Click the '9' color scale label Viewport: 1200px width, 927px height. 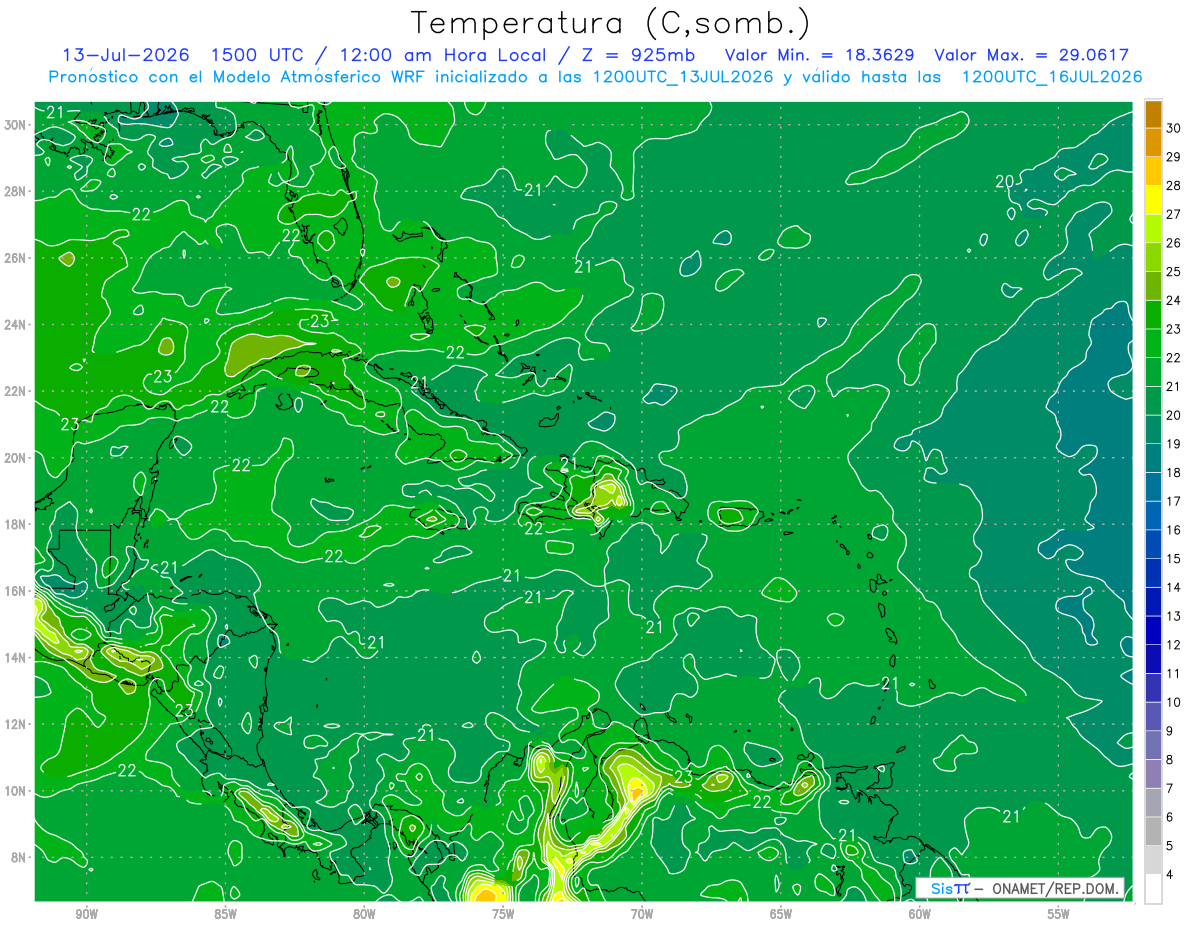coord(1171,731)
